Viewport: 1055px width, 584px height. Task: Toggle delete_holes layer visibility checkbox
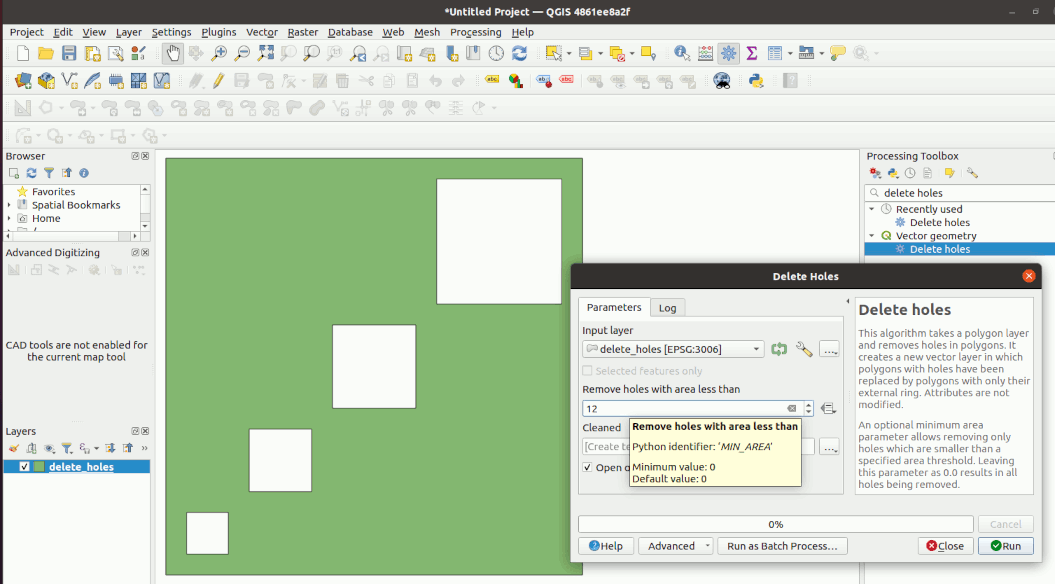pos(24,466)
